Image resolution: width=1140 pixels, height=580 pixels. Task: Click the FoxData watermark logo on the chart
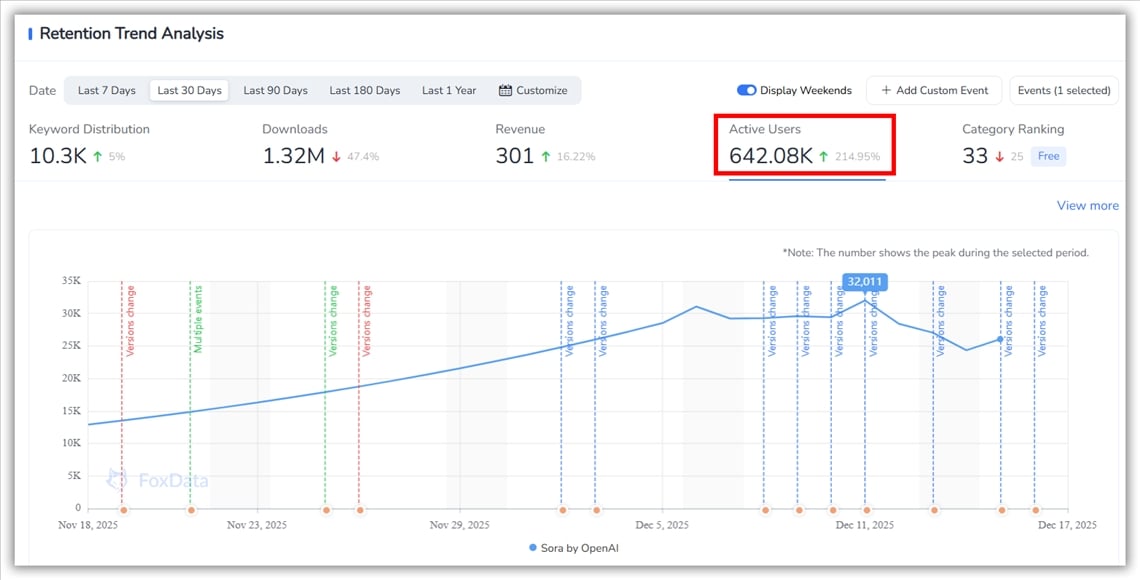pos(156,480)
